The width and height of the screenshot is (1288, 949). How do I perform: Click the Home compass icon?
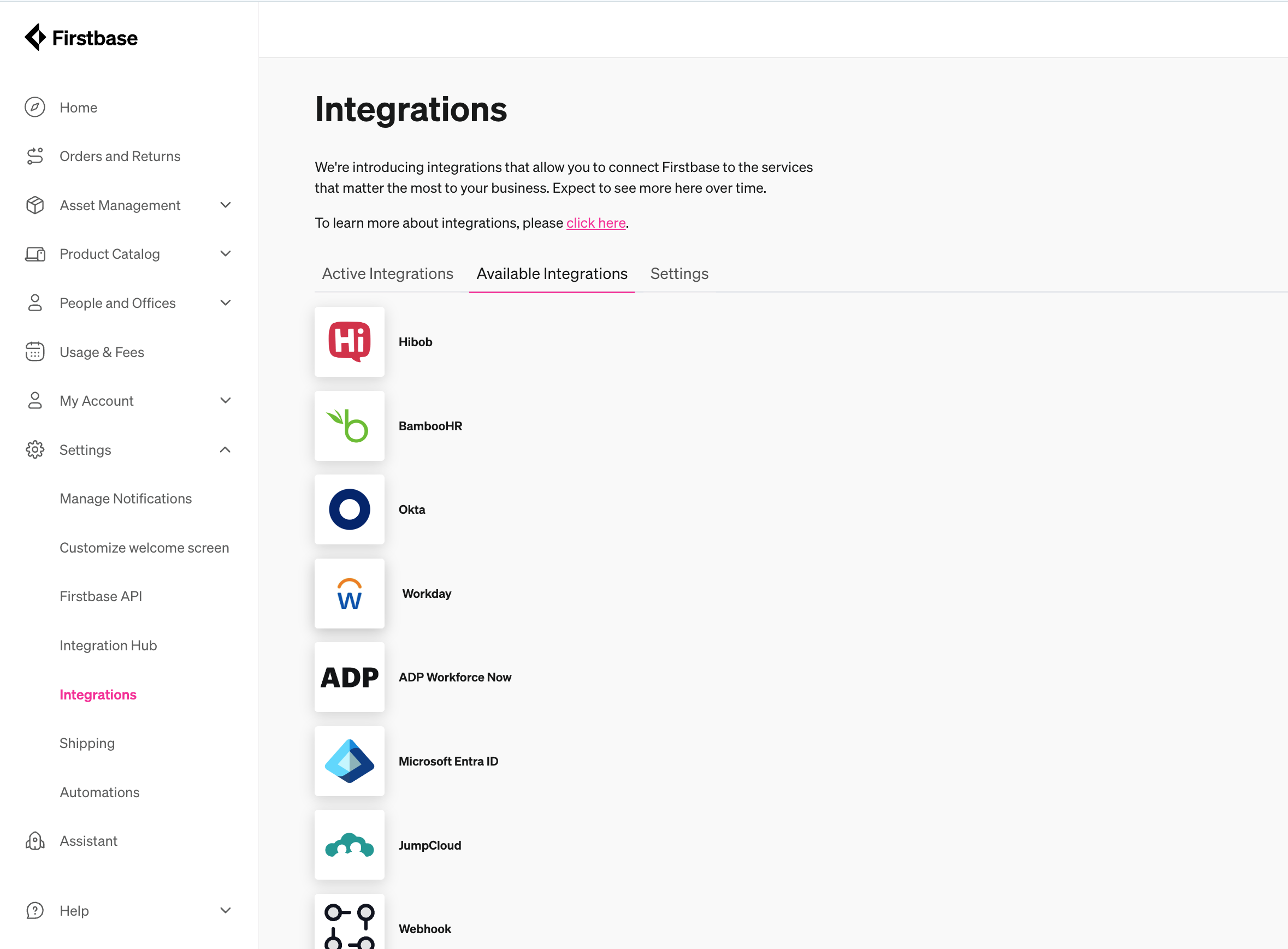click(35, 108)
